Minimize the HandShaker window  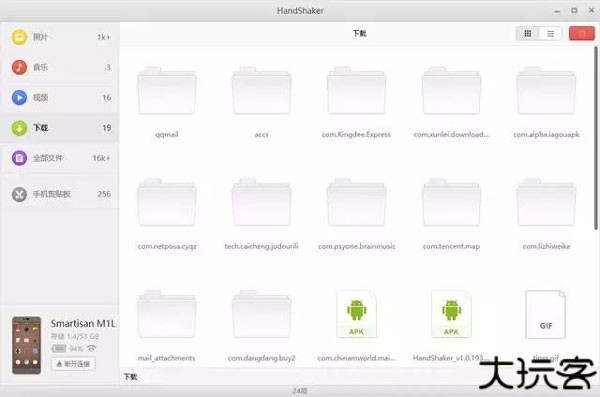[x=557, y=11]
